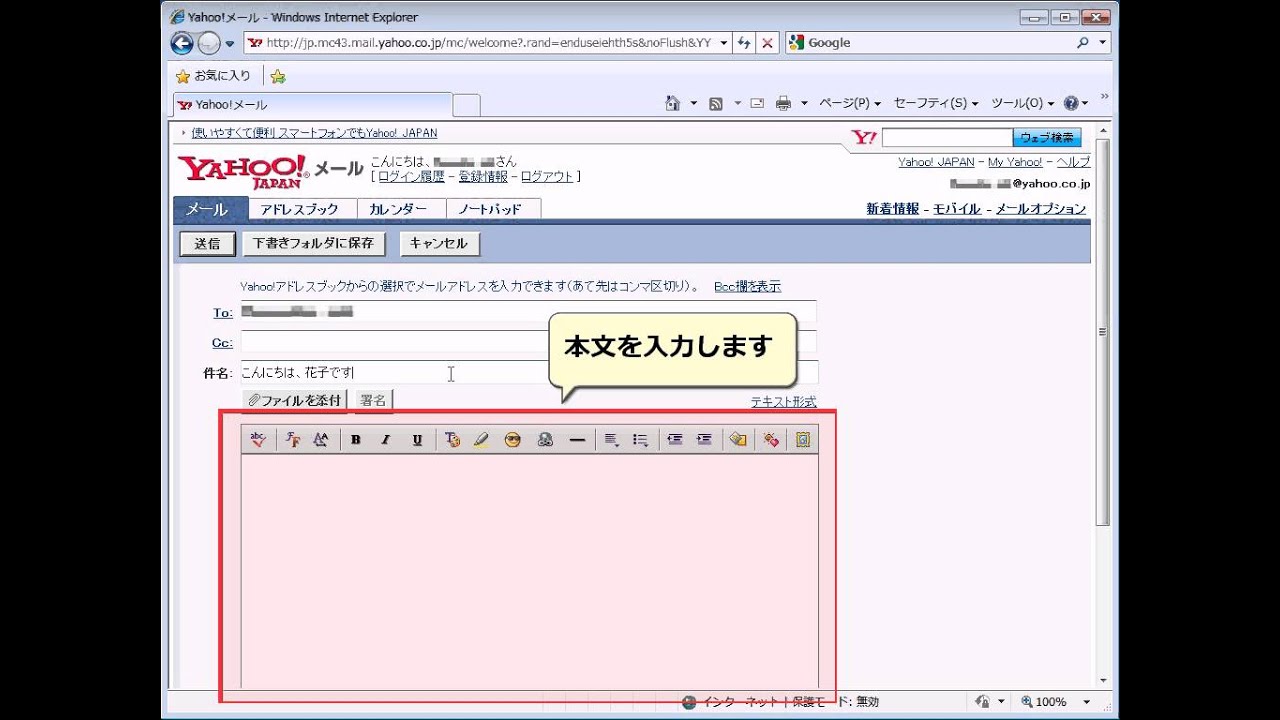This screenshot has width=1280, height=720.
Task: Click the vertical page scrollbar thumb
Action: click(x=1103, y=333)
